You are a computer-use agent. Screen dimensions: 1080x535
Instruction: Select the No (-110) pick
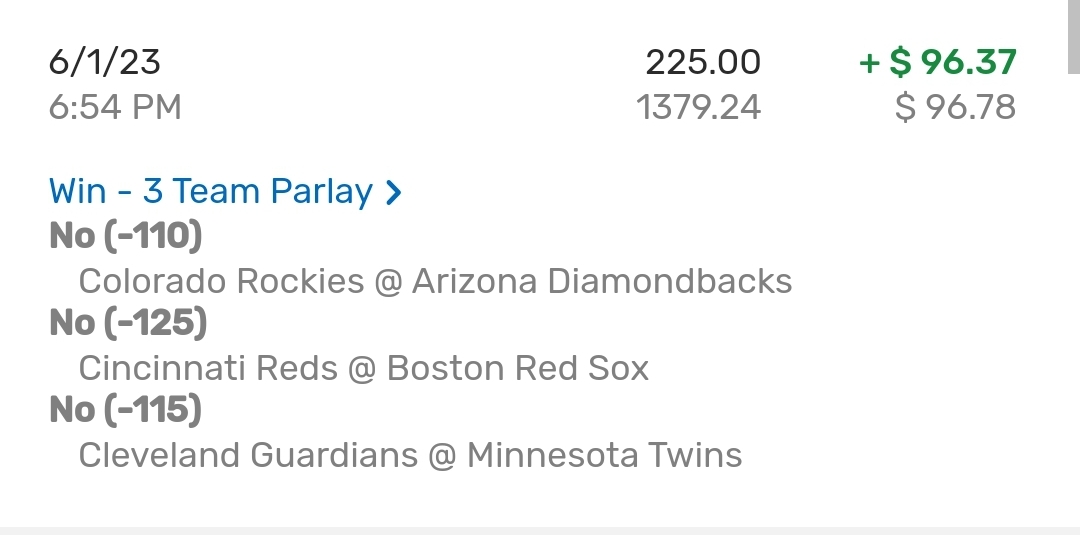pos(126,236)
